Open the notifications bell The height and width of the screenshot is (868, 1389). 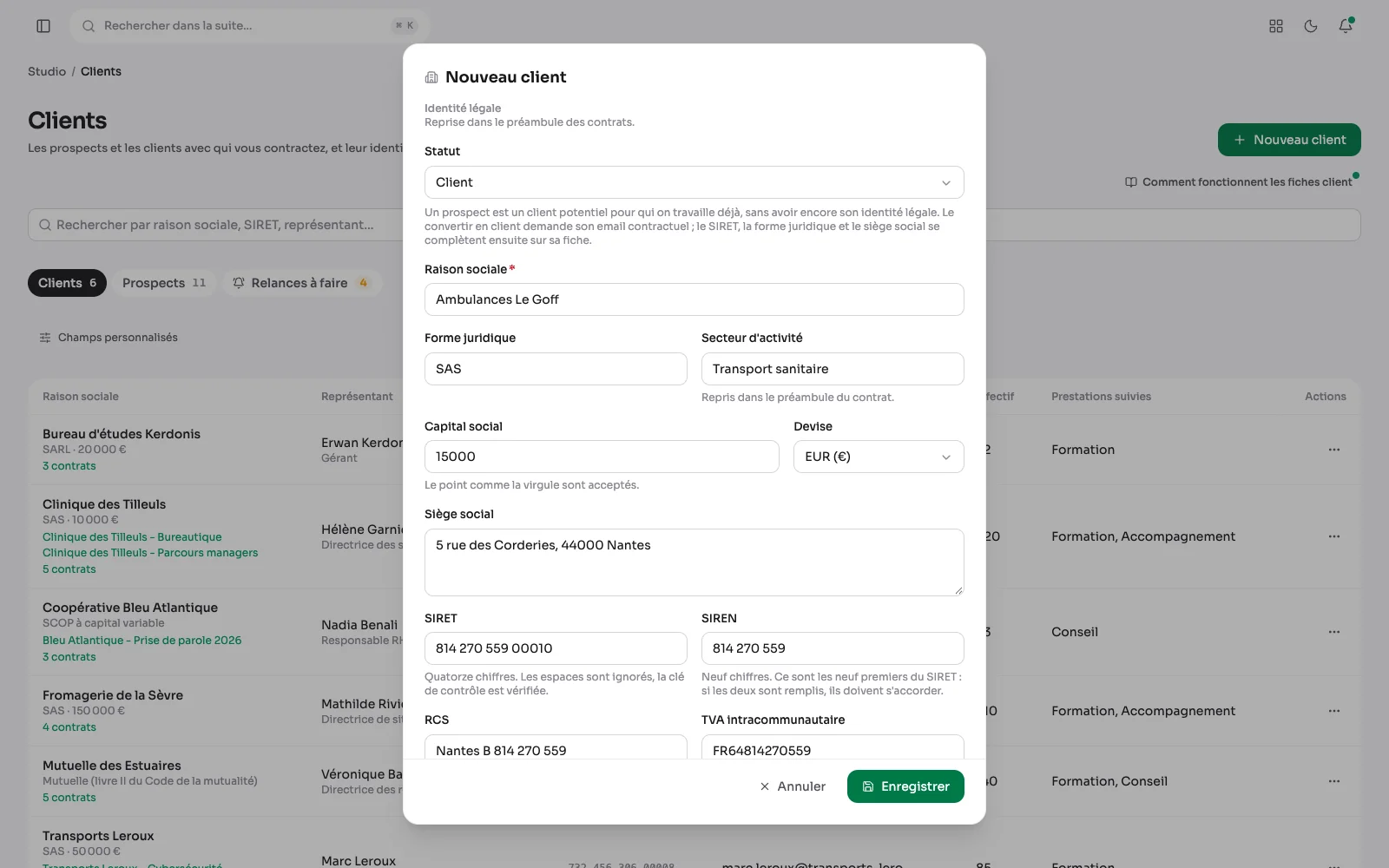click(1346, 26)
